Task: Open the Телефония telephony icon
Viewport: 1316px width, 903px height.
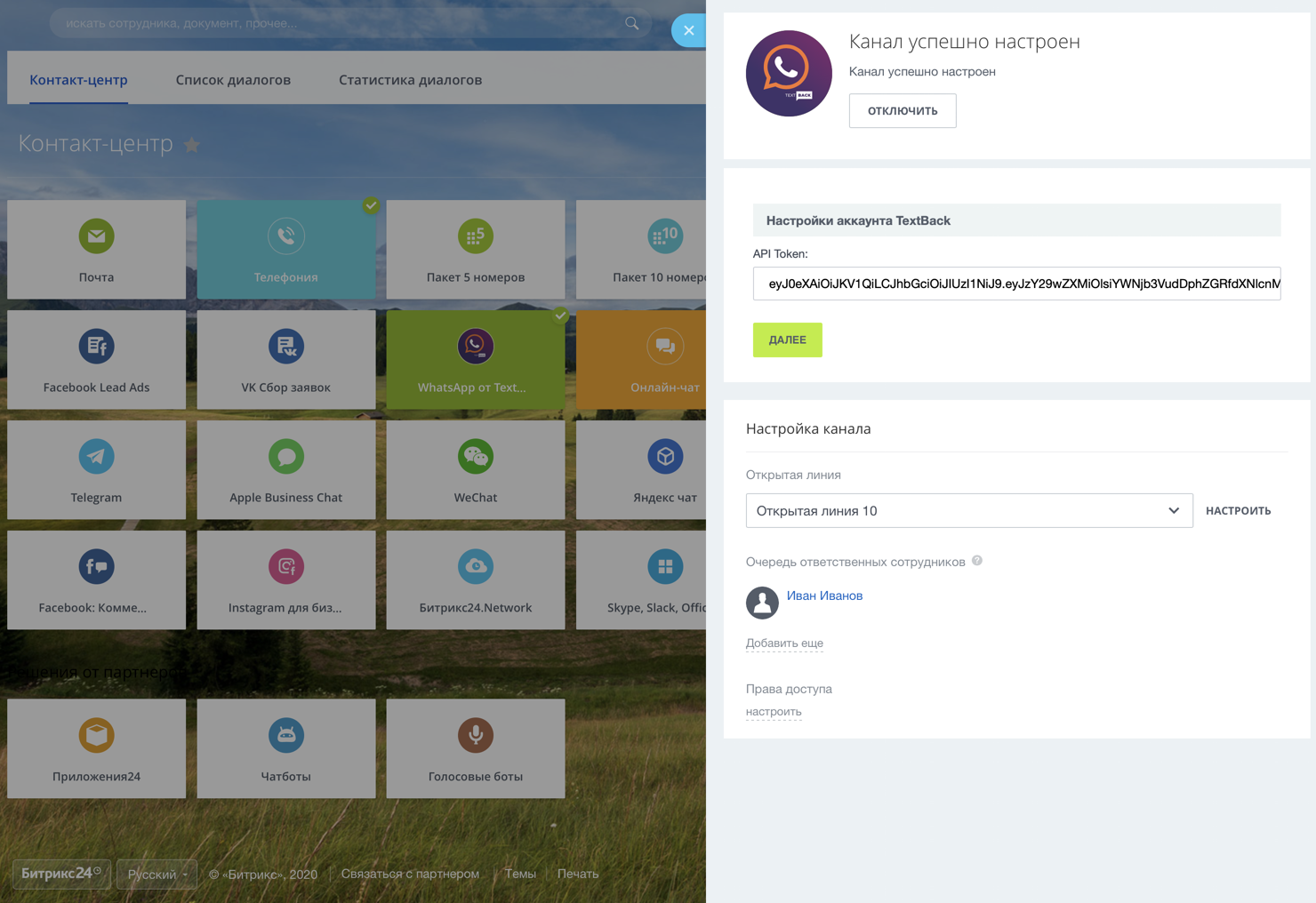Action: click(x=285, y=236)
